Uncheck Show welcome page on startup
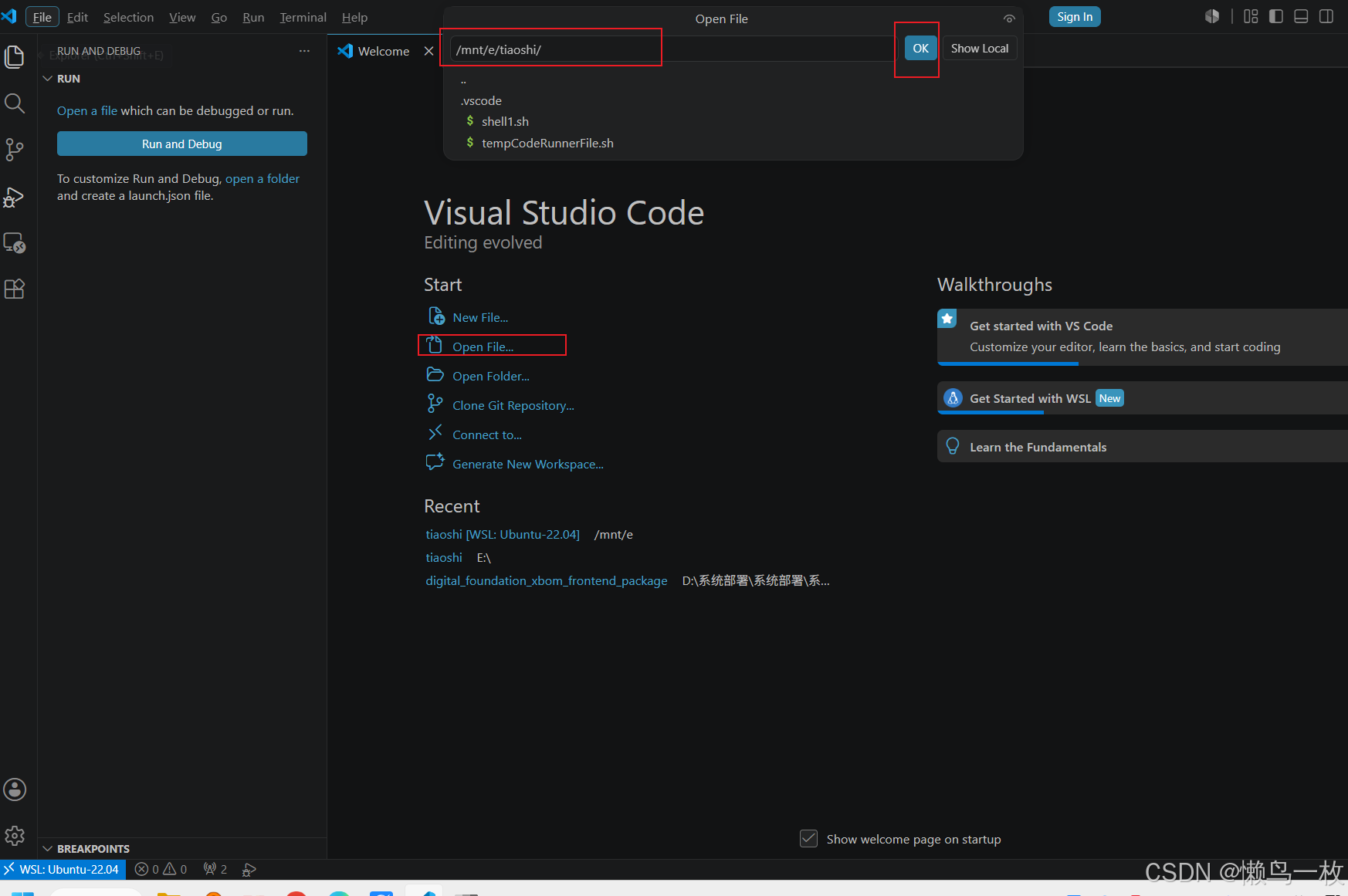The image size is (1348, 896). (808, 839)
